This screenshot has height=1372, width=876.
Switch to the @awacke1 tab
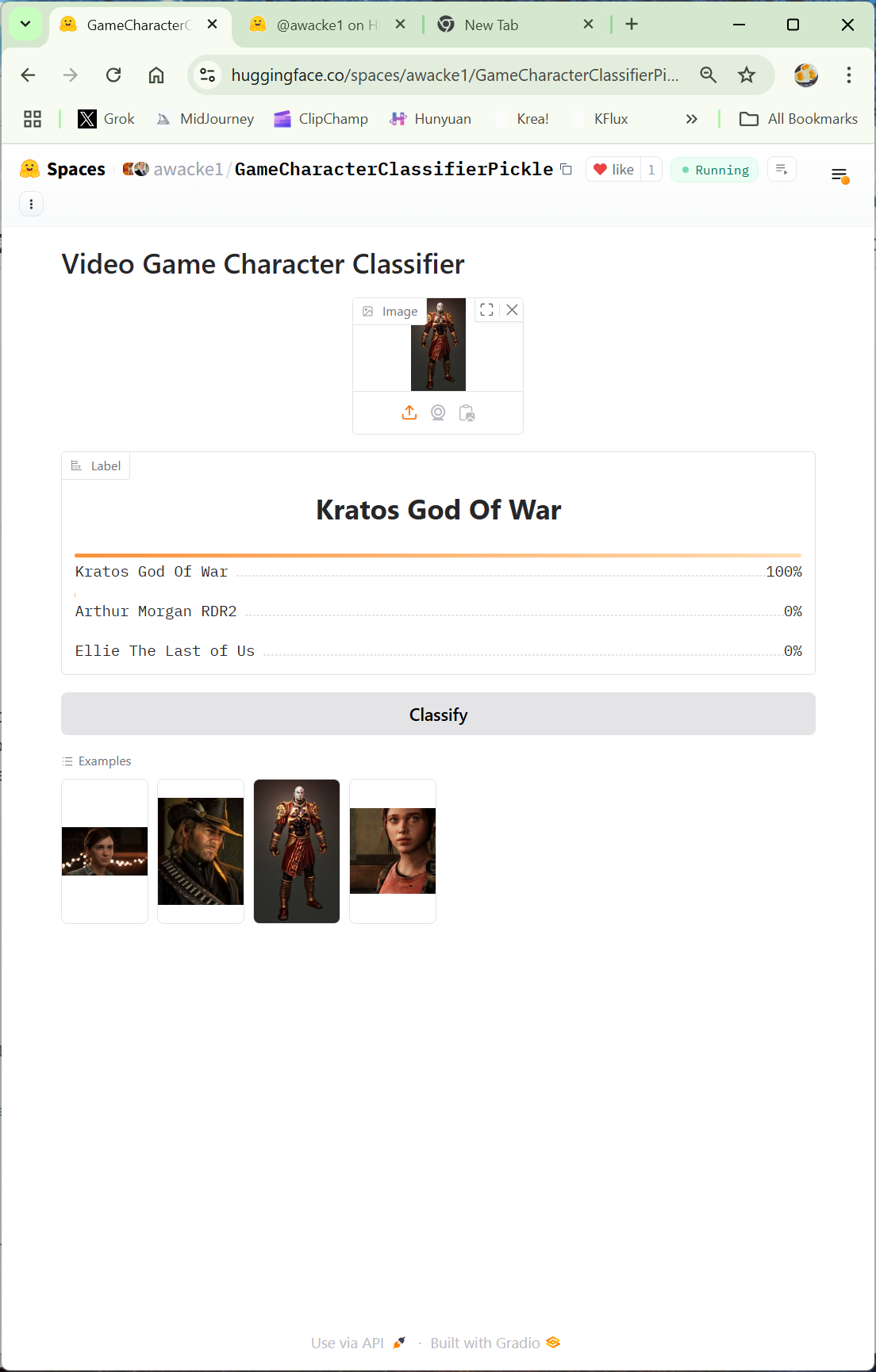[327, 25]
